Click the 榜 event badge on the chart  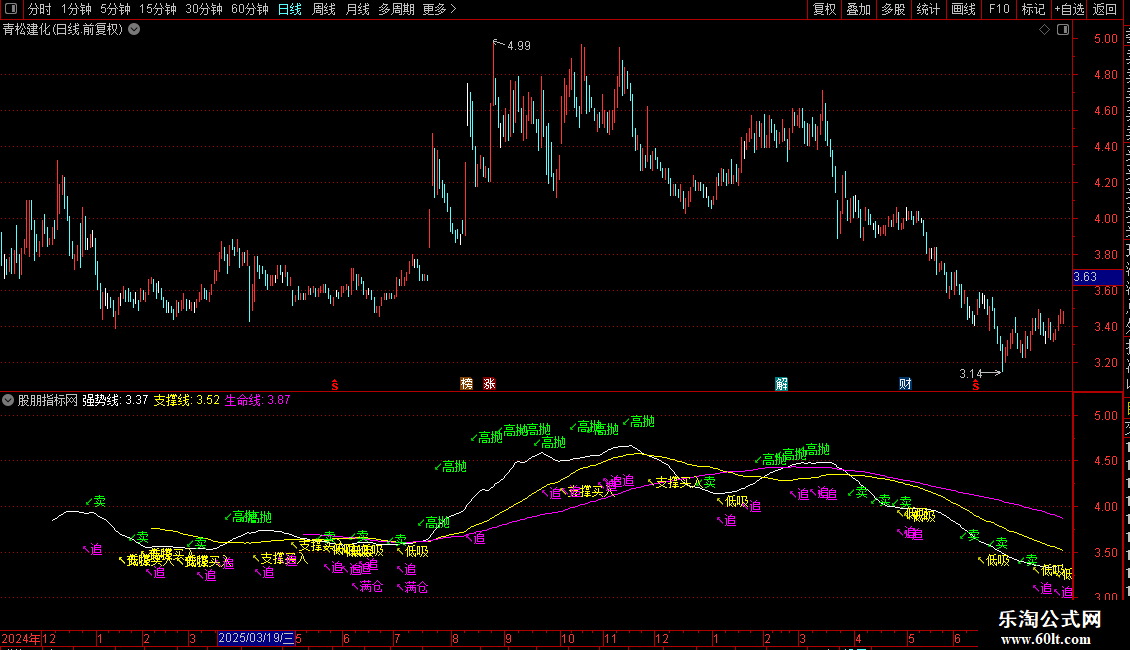click(x=466, y=383)
